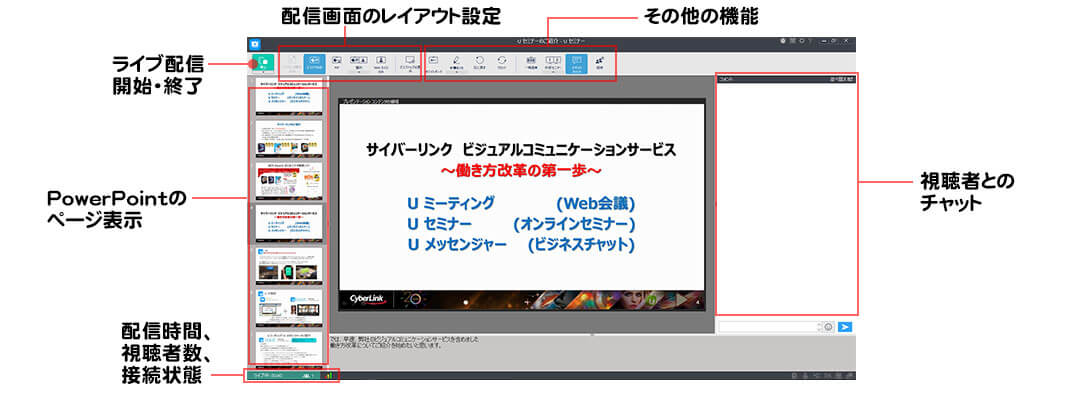Select the webcam only layout icon
Viewport: 1080px width, 394px height.
pos(381,63)
